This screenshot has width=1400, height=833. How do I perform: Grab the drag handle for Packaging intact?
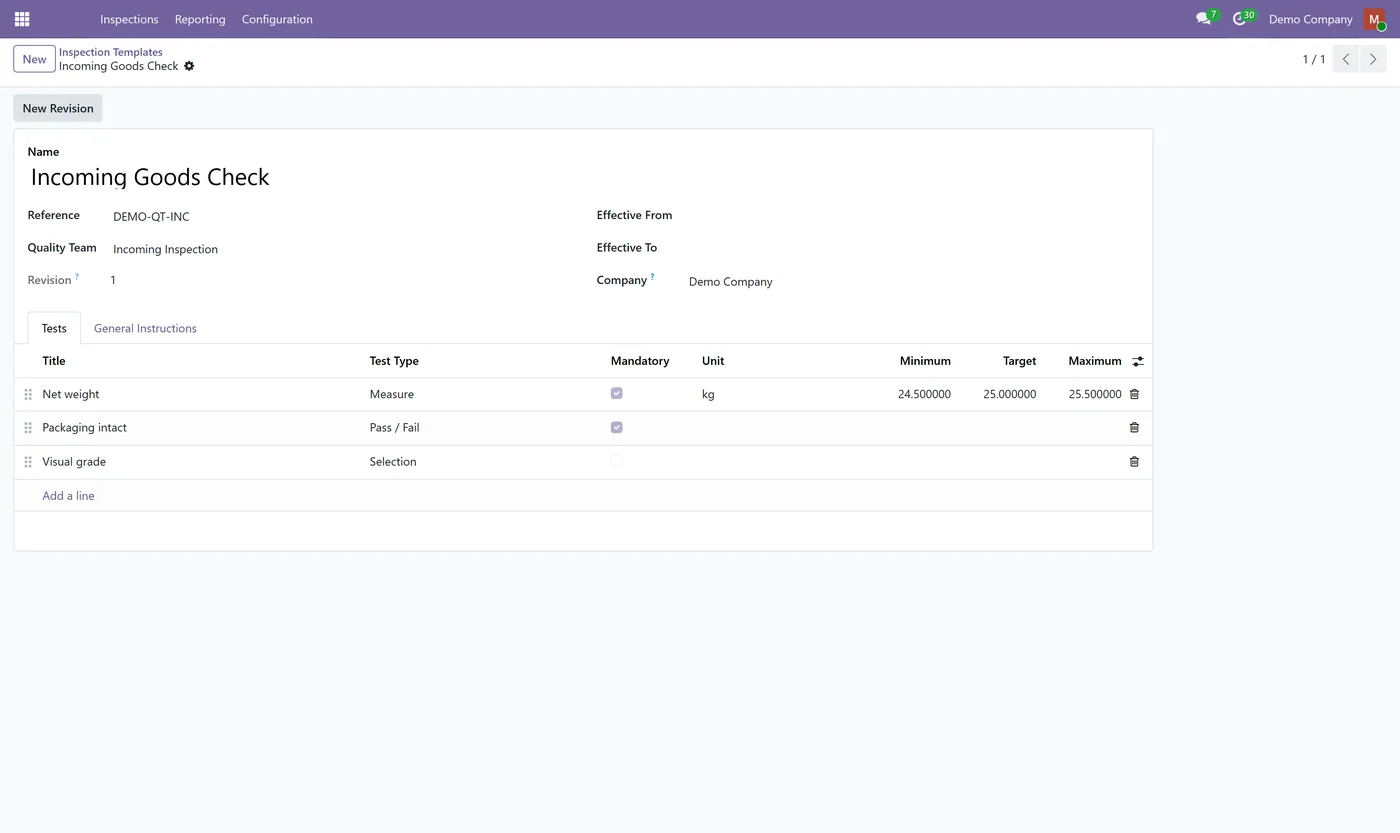pyautogui.click(x=28, y=428)
